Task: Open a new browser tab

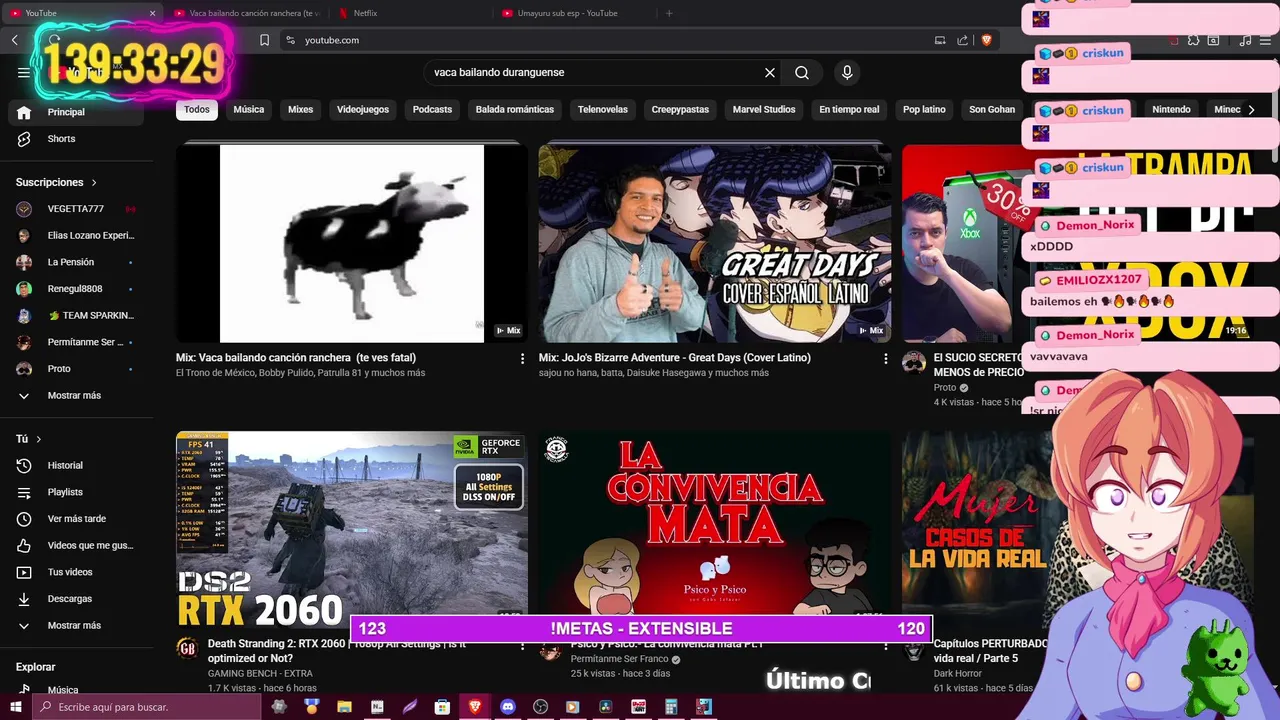Action: point(669,13)
